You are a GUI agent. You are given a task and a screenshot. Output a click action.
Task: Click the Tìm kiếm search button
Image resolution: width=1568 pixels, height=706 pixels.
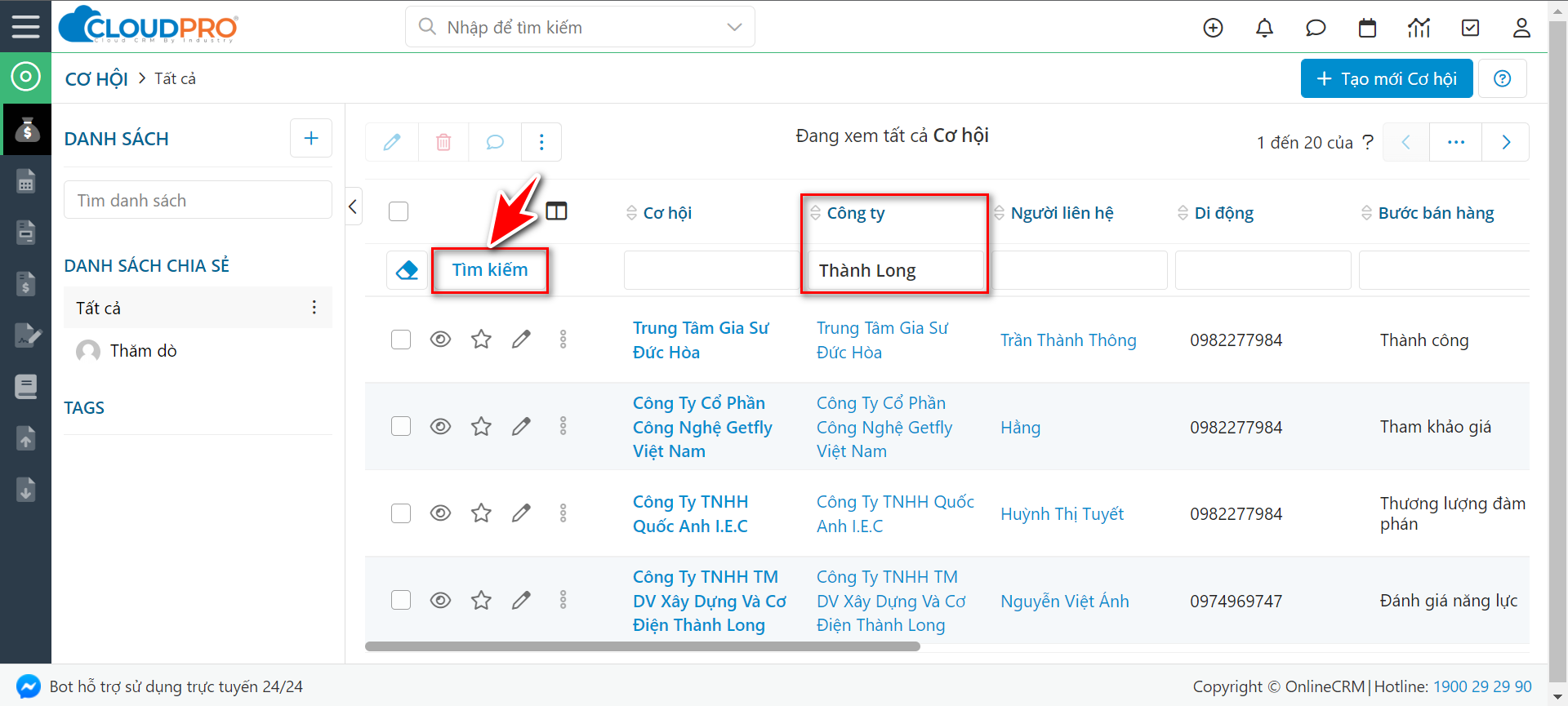click(490, 270)
